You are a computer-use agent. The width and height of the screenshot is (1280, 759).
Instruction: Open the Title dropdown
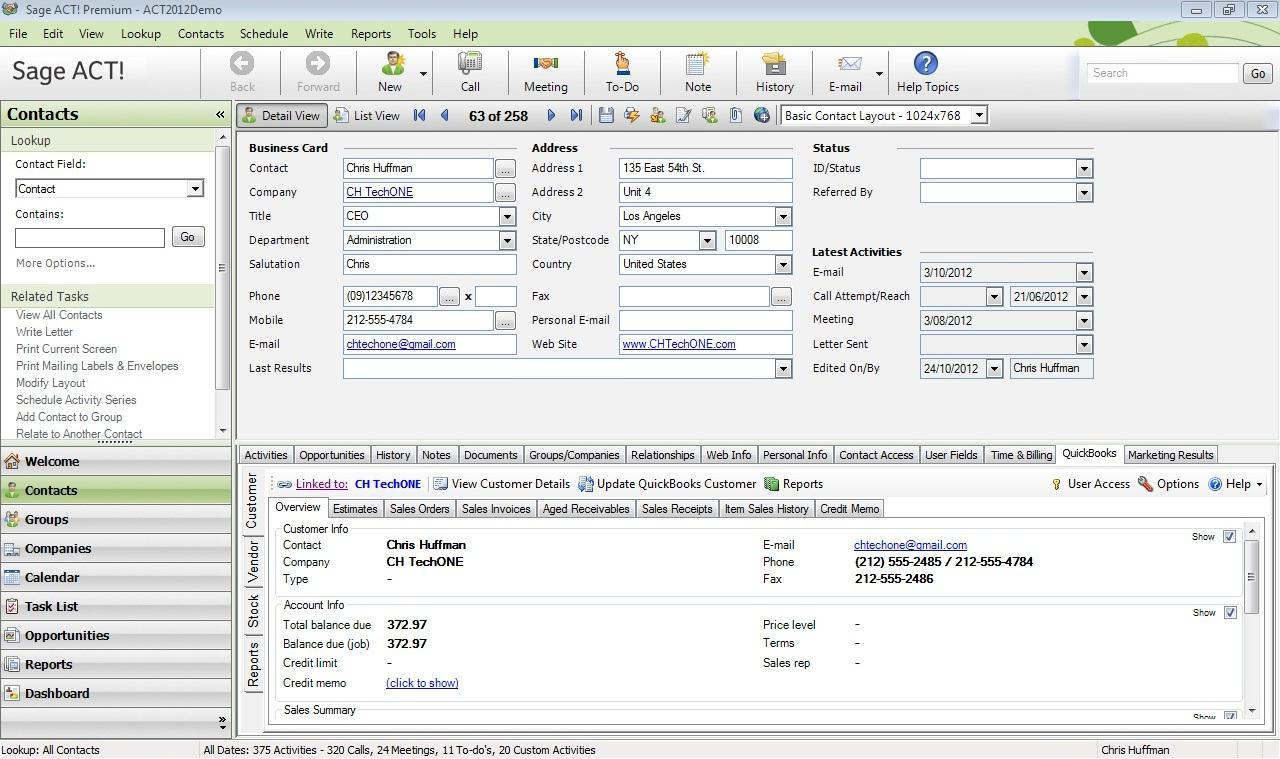[x=507, y=216]
